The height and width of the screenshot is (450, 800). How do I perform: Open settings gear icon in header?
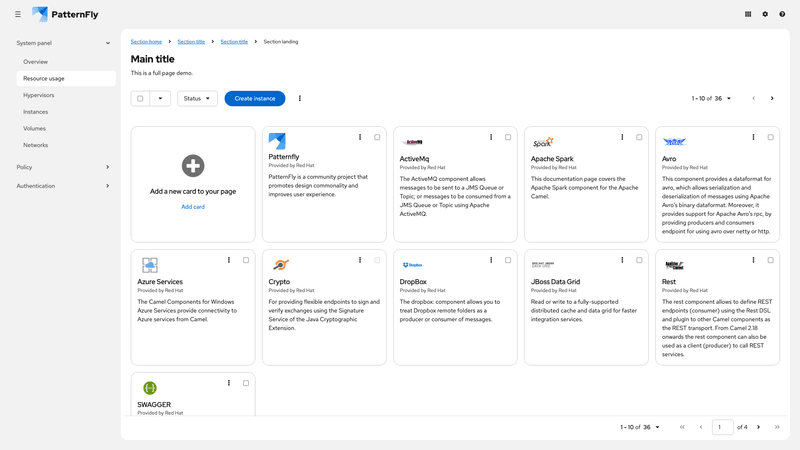tap(765, 14)
